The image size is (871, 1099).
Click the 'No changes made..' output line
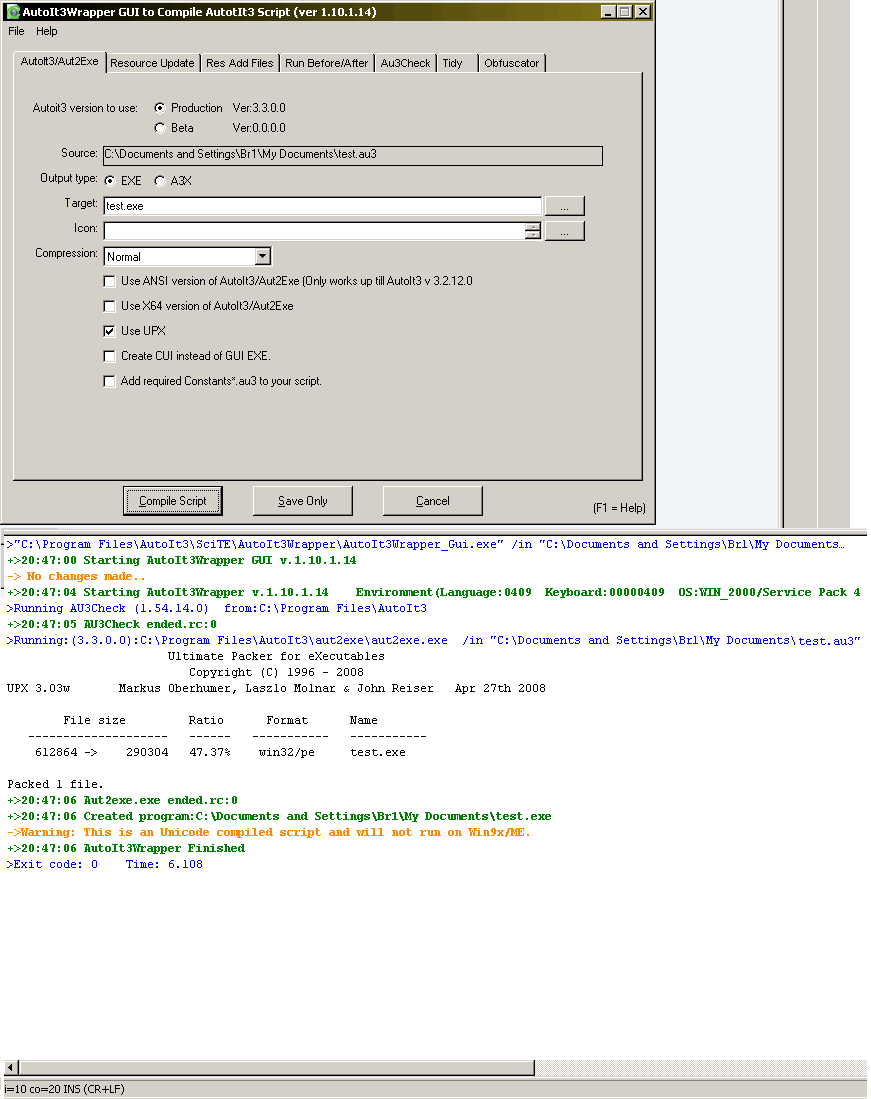pyautogui.click(x=76, y=576)
